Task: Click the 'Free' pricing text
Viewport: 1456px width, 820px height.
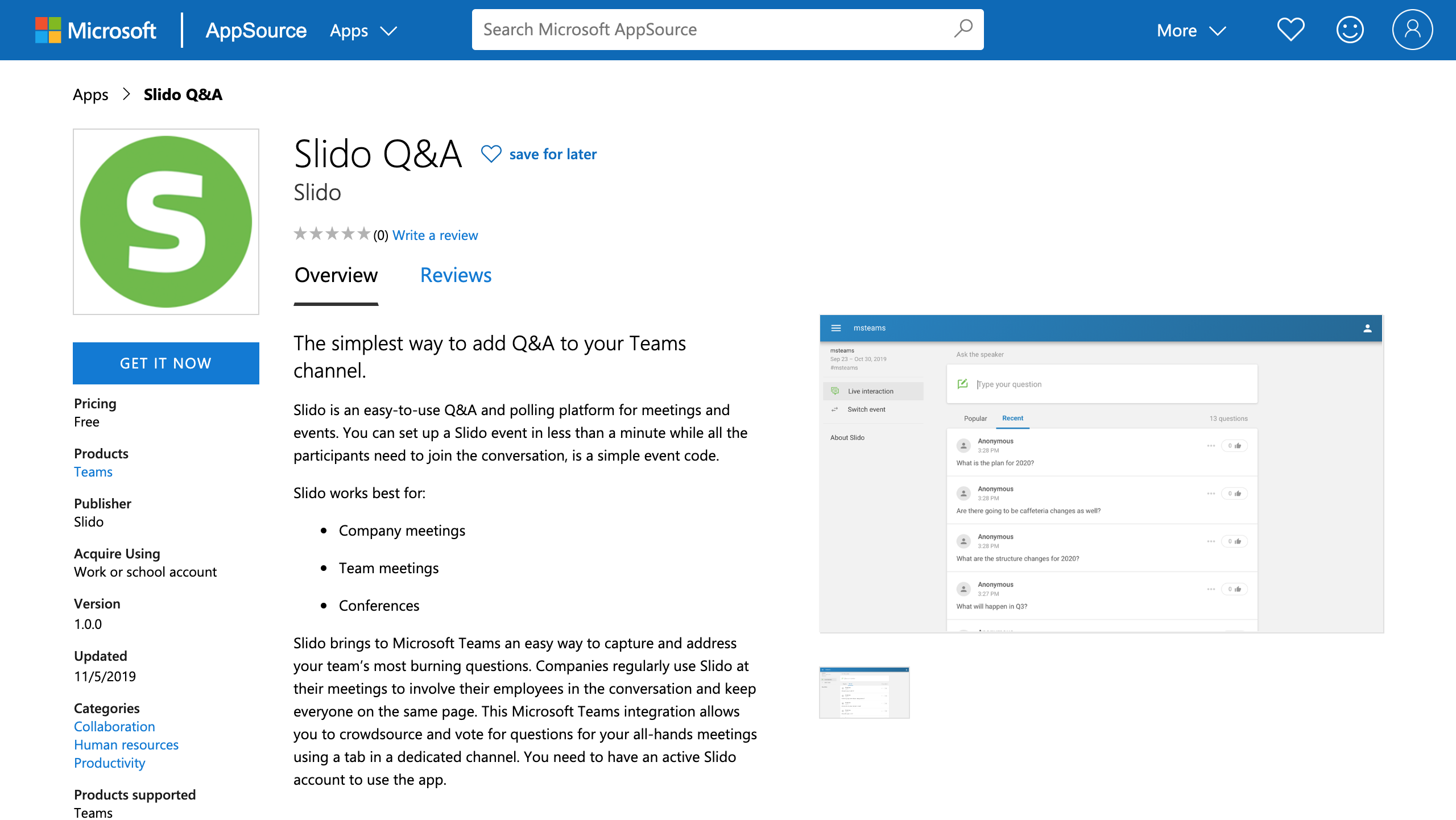Action: pos(86,422)
